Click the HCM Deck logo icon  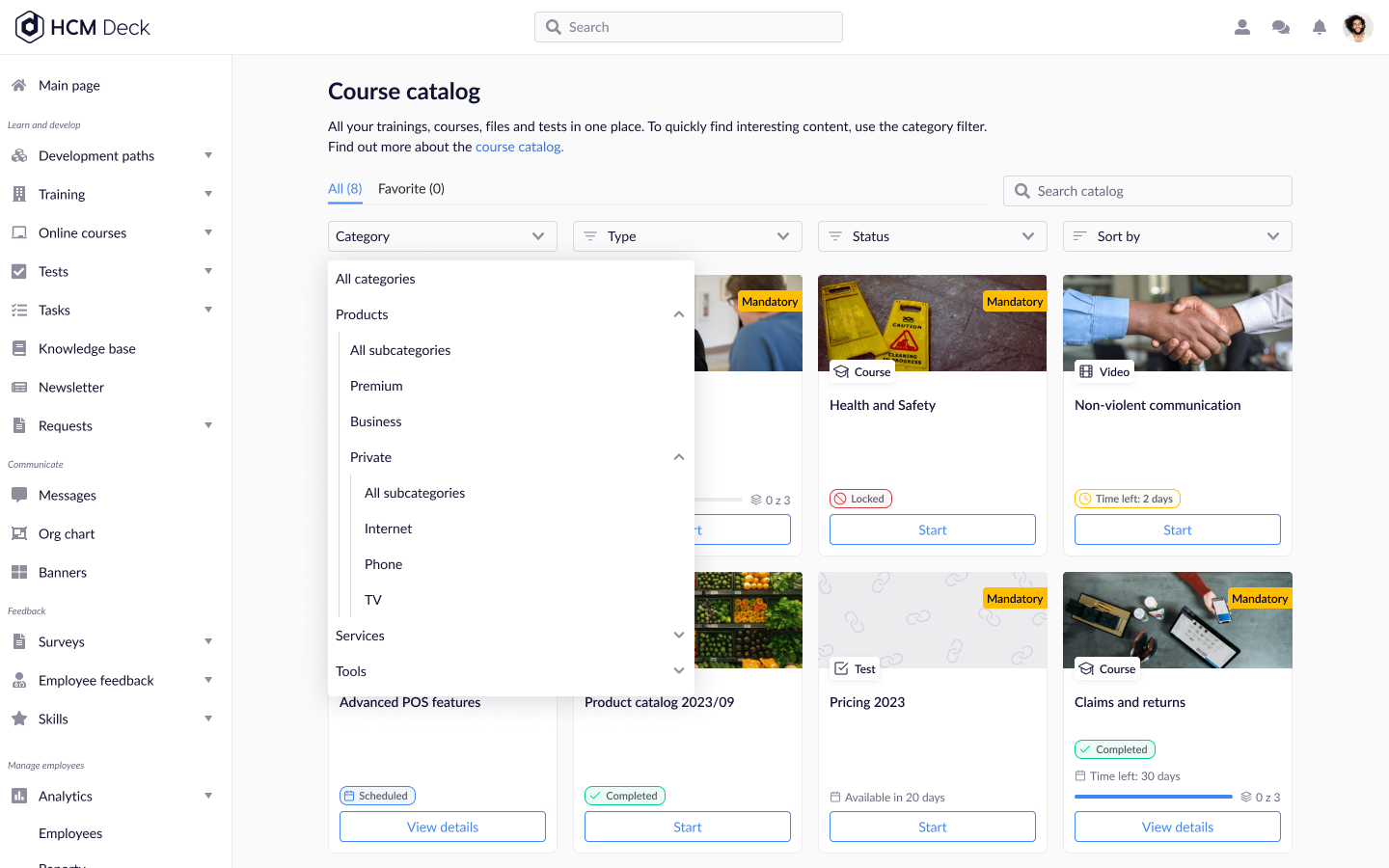tap(30, 27)
